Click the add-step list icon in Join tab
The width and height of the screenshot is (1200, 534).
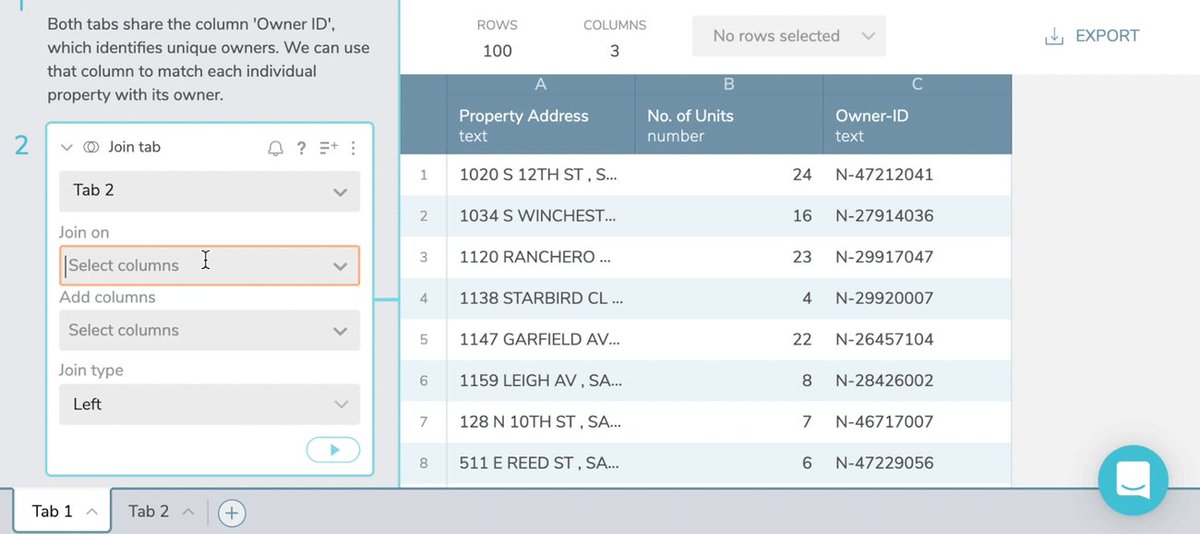pos(329,148)
